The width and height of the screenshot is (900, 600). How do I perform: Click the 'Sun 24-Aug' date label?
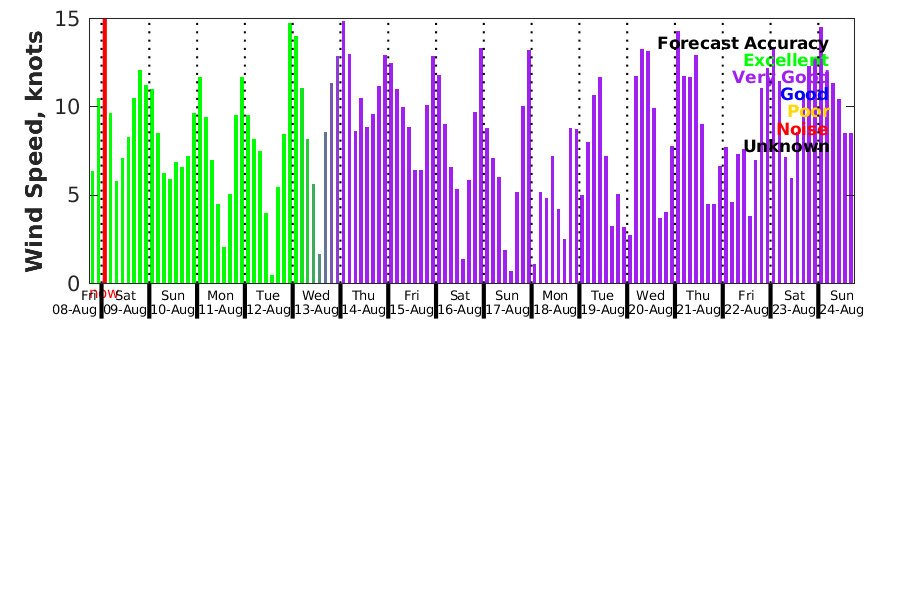pyautogui.click(x=842, y=303)
